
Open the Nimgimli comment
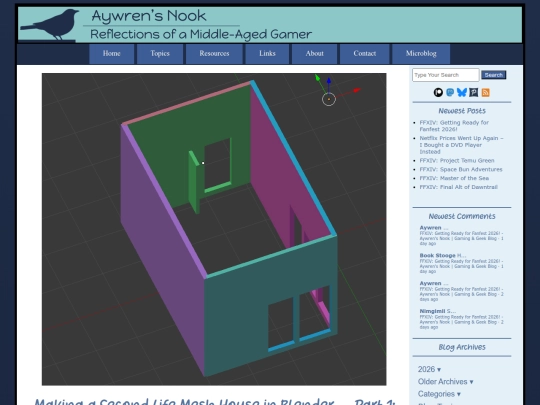[x=461, y=319]
